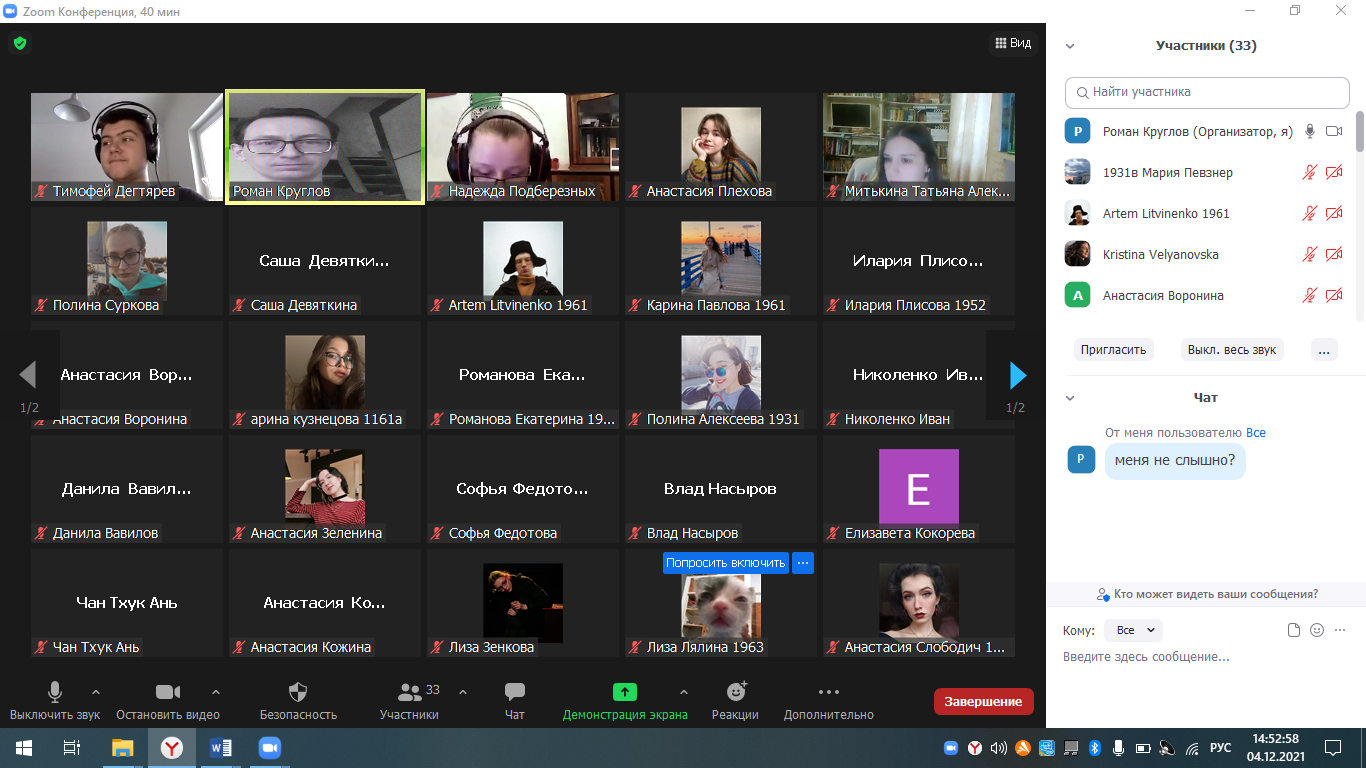The height and width of the screenshot is (768, 1366).
Task: Open the volume control in system tray
Action: [x=998, y=748]
